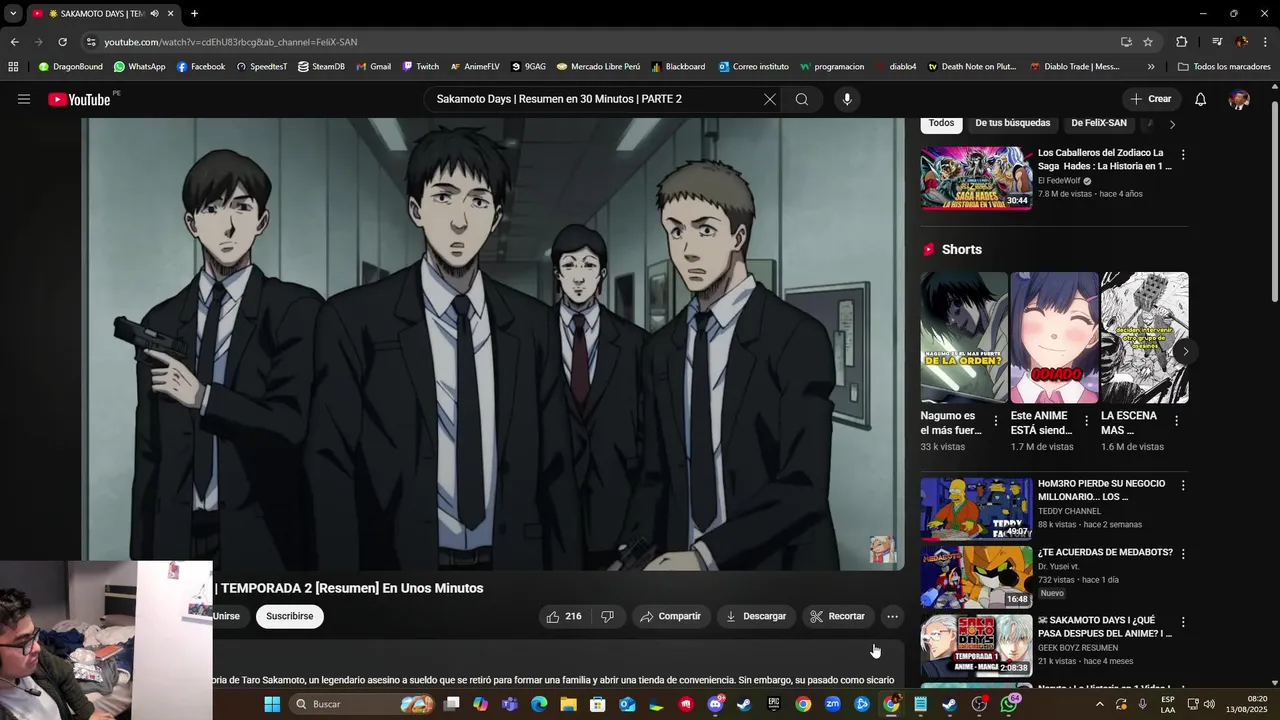The height and width of the screenshot is (720, 1280).
Task: Open more actions ellipsis under video
Action: pos(892,616)
